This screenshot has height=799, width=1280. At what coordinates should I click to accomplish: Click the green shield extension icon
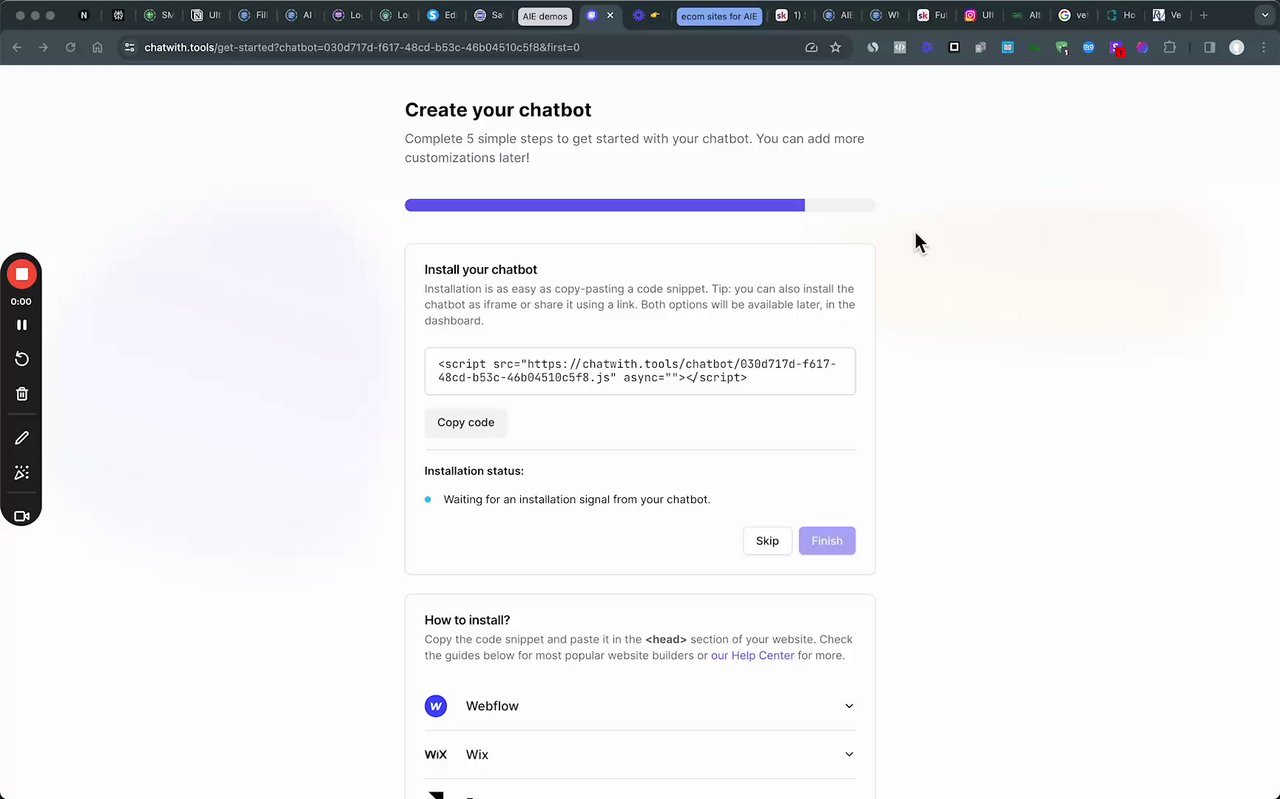[1062, 47]
